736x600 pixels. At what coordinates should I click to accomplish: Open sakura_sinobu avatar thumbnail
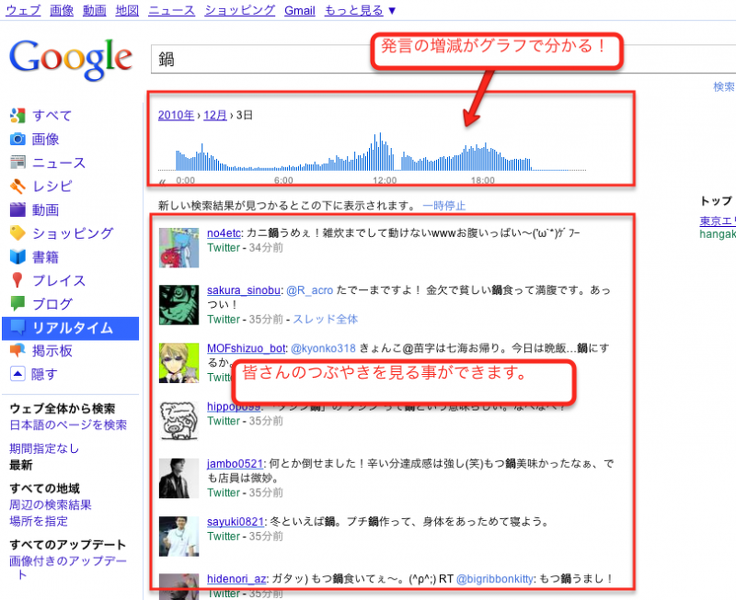tap(179, 305)
